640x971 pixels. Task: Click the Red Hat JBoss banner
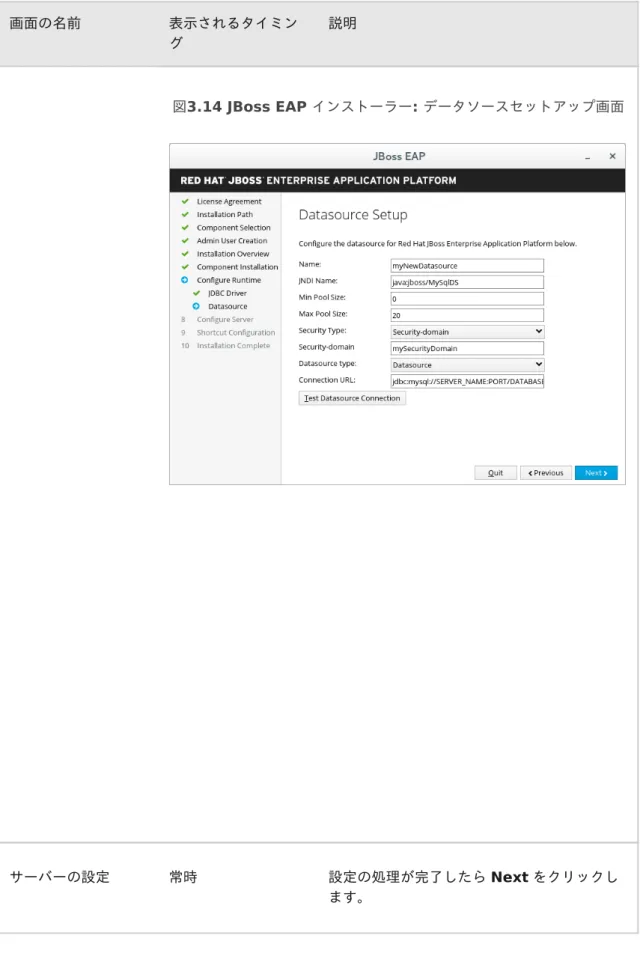tap(397, 180)
